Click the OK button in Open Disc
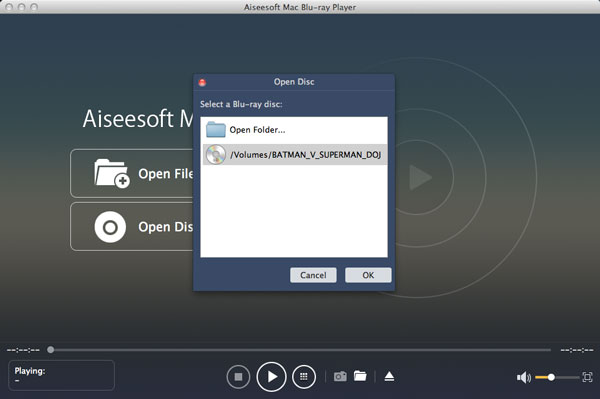Viewport: 600px width, 399px height. coord(368,275)
